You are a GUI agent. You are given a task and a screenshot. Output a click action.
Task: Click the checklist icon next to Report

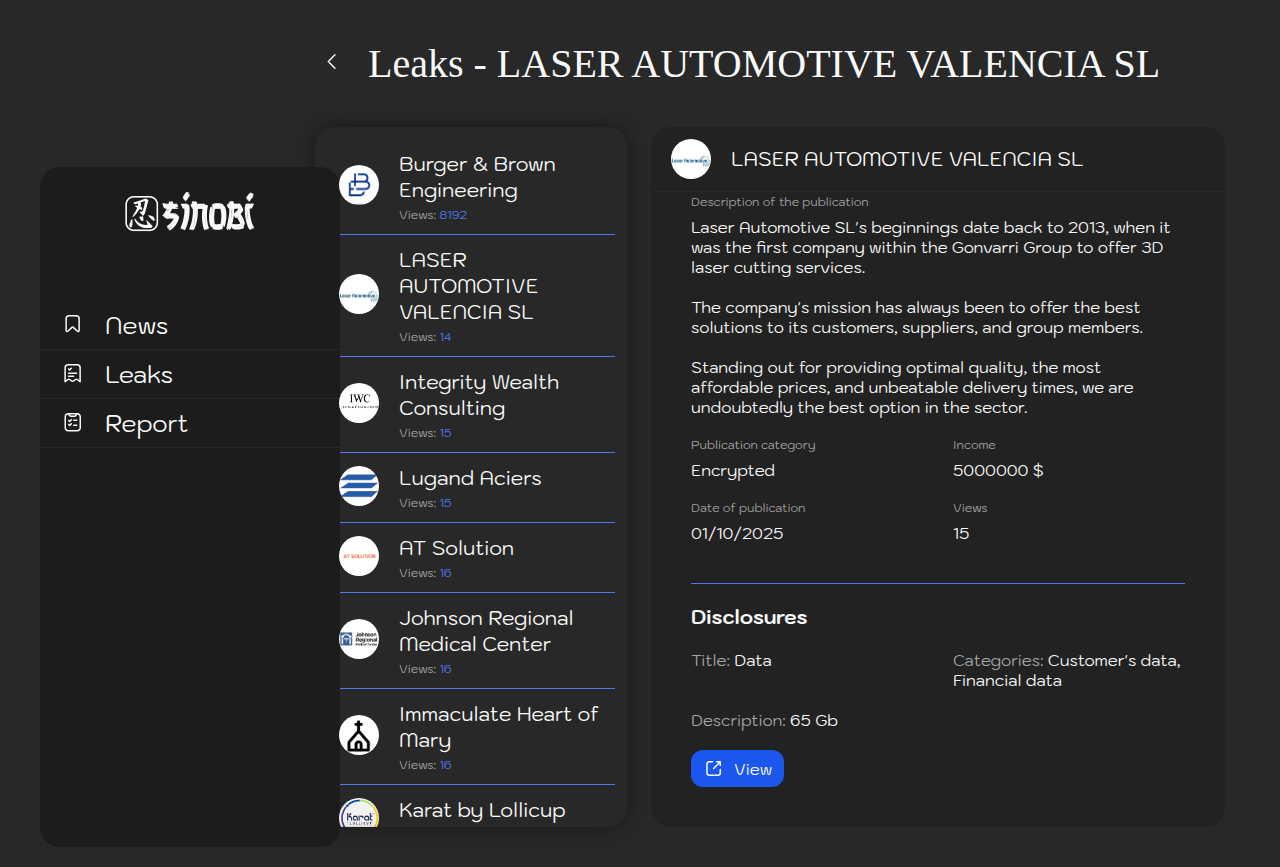click(x=72, y=423)
